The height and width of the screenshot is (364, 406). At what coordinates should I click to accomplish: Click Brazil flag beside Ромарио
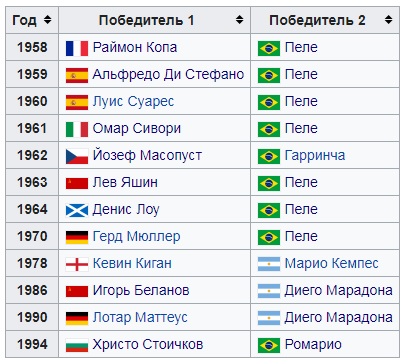pos(269,345)
